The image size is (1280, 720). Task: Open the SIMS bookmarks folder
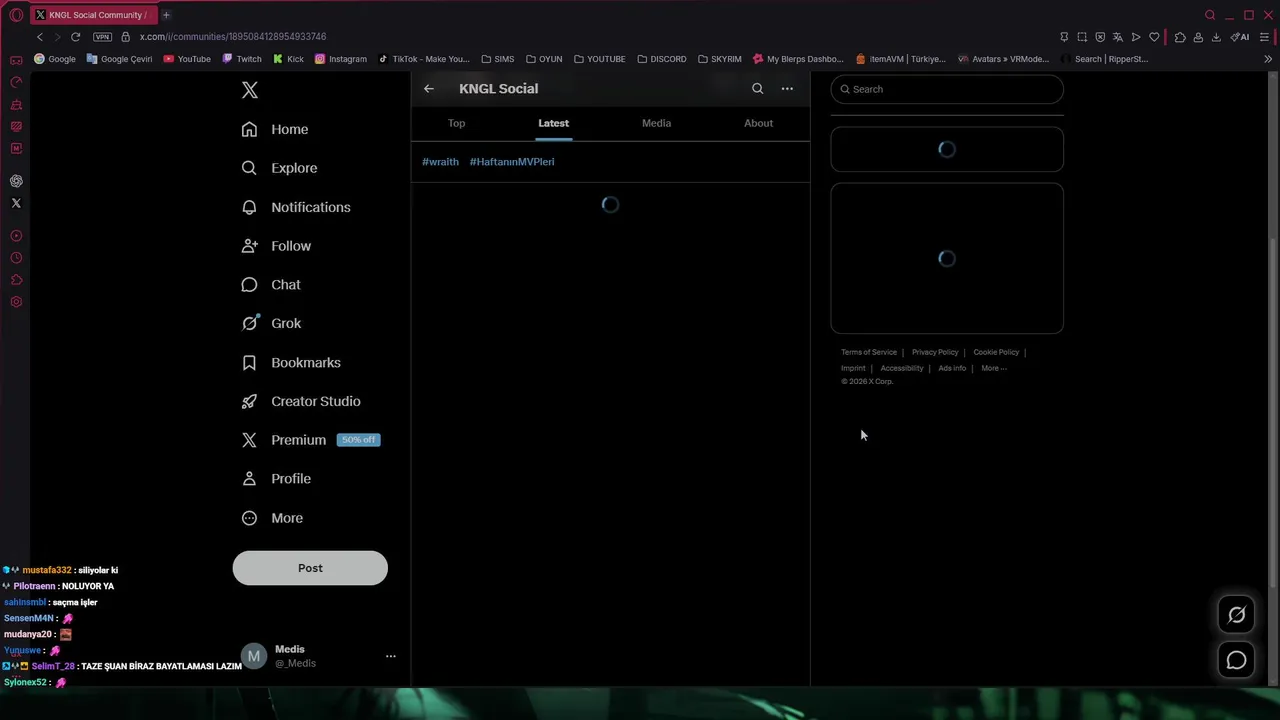pos(498,59)
